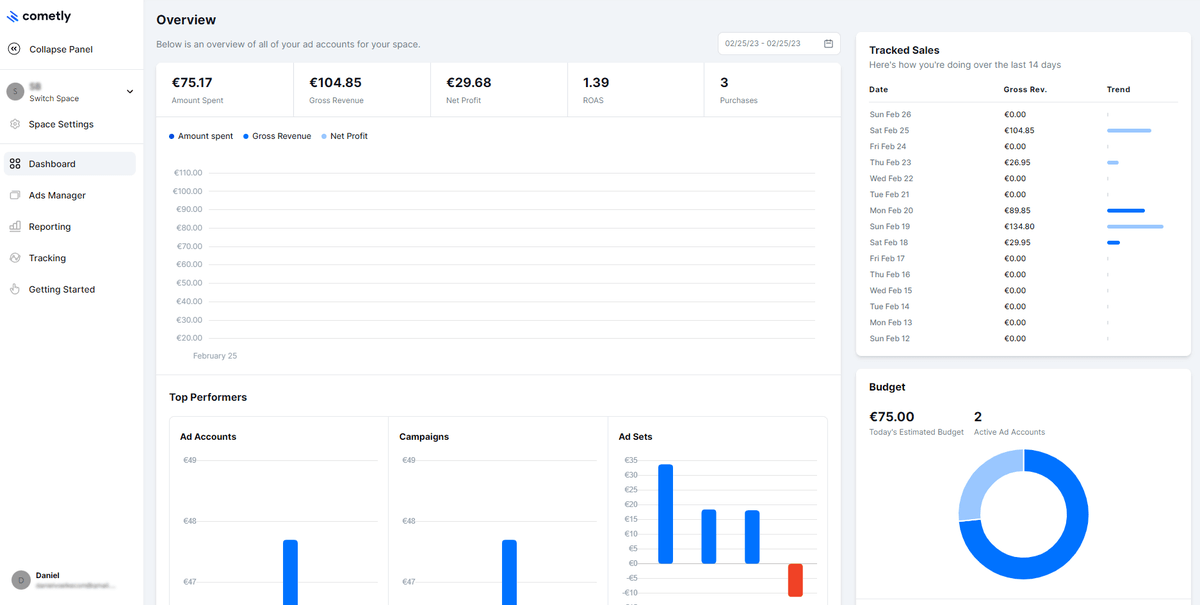Click the blue bar in Campaigns chart

pyautogui.click(x=509, y=572)
